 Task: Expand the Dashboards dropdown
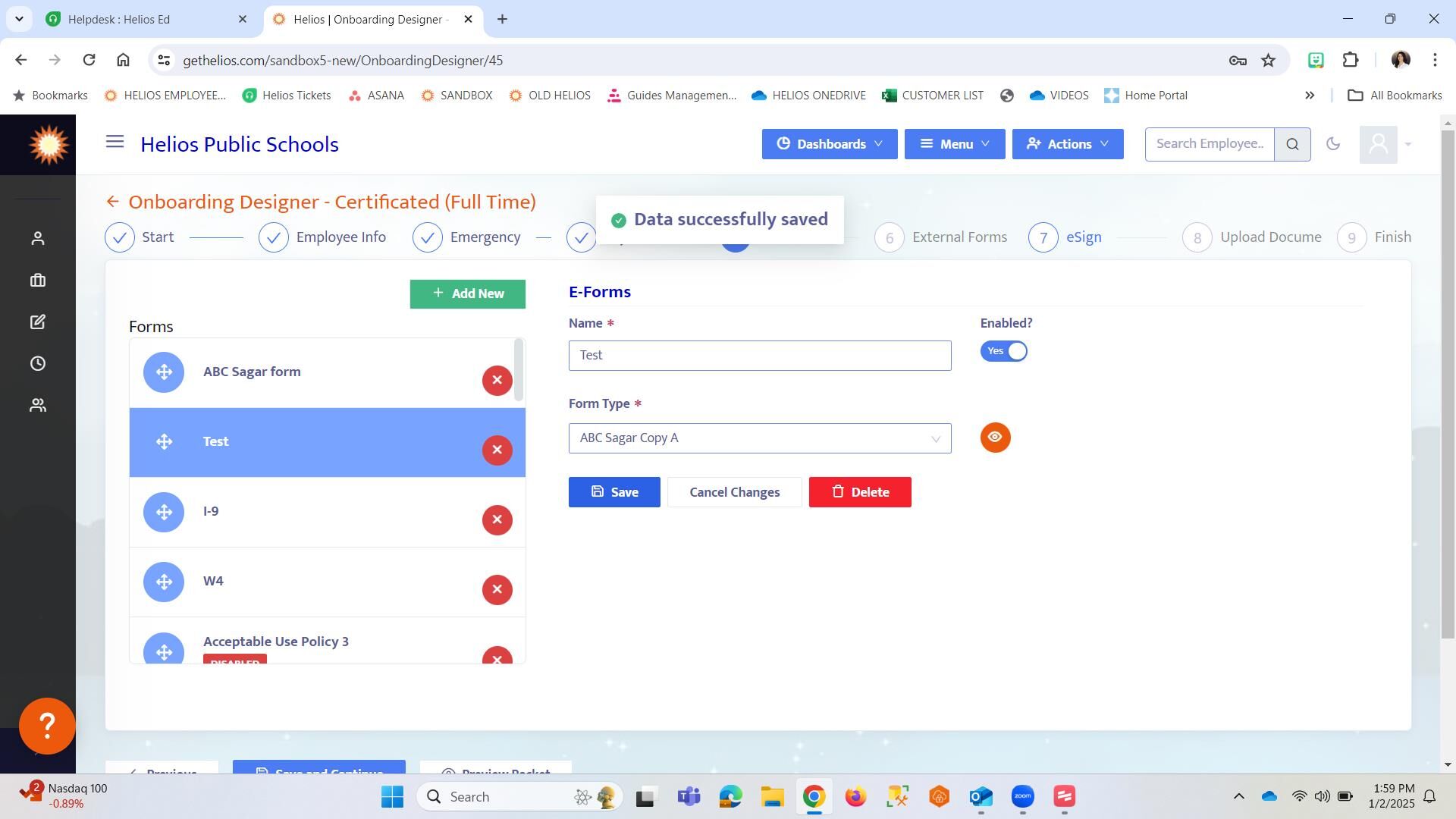829,144
